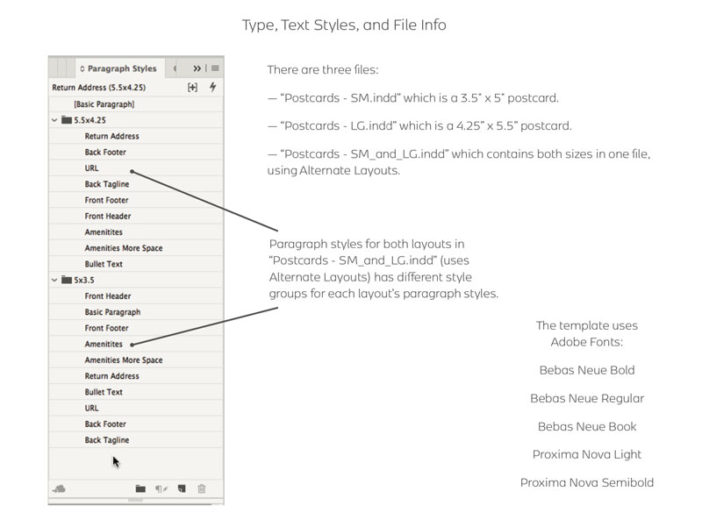
Task: Create new style group folder icon
Action: click(141, 488)
